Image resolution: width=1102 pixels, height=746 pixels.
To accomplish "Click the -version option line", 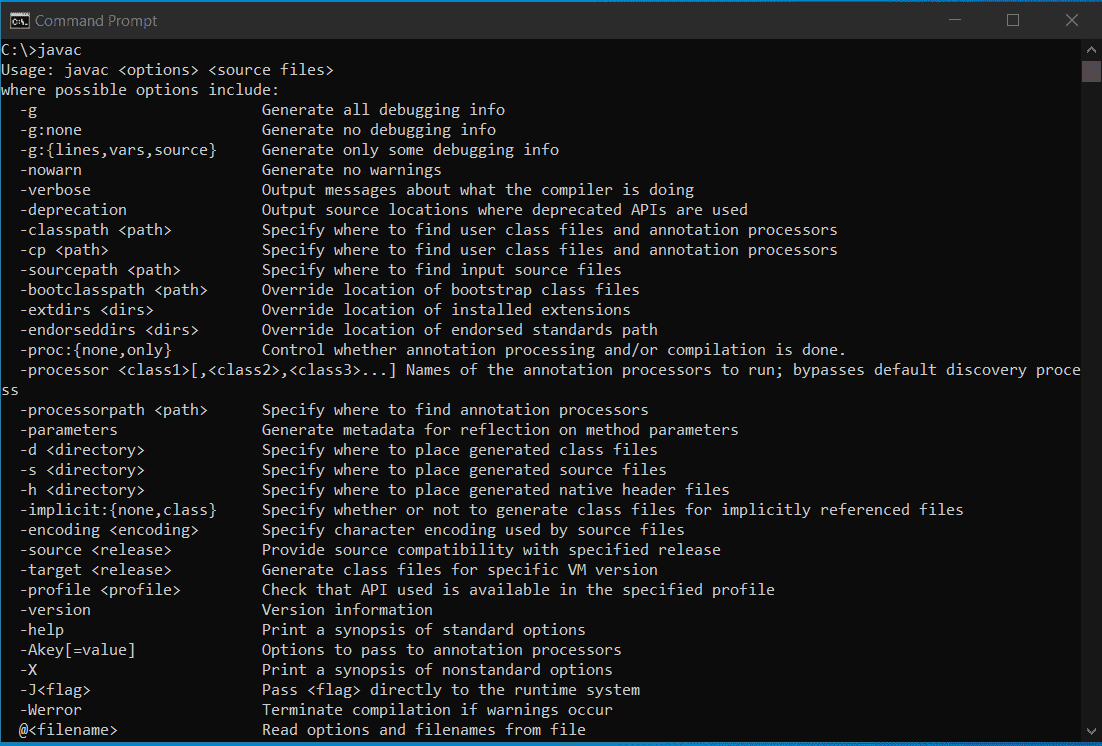I will [56, 609].
